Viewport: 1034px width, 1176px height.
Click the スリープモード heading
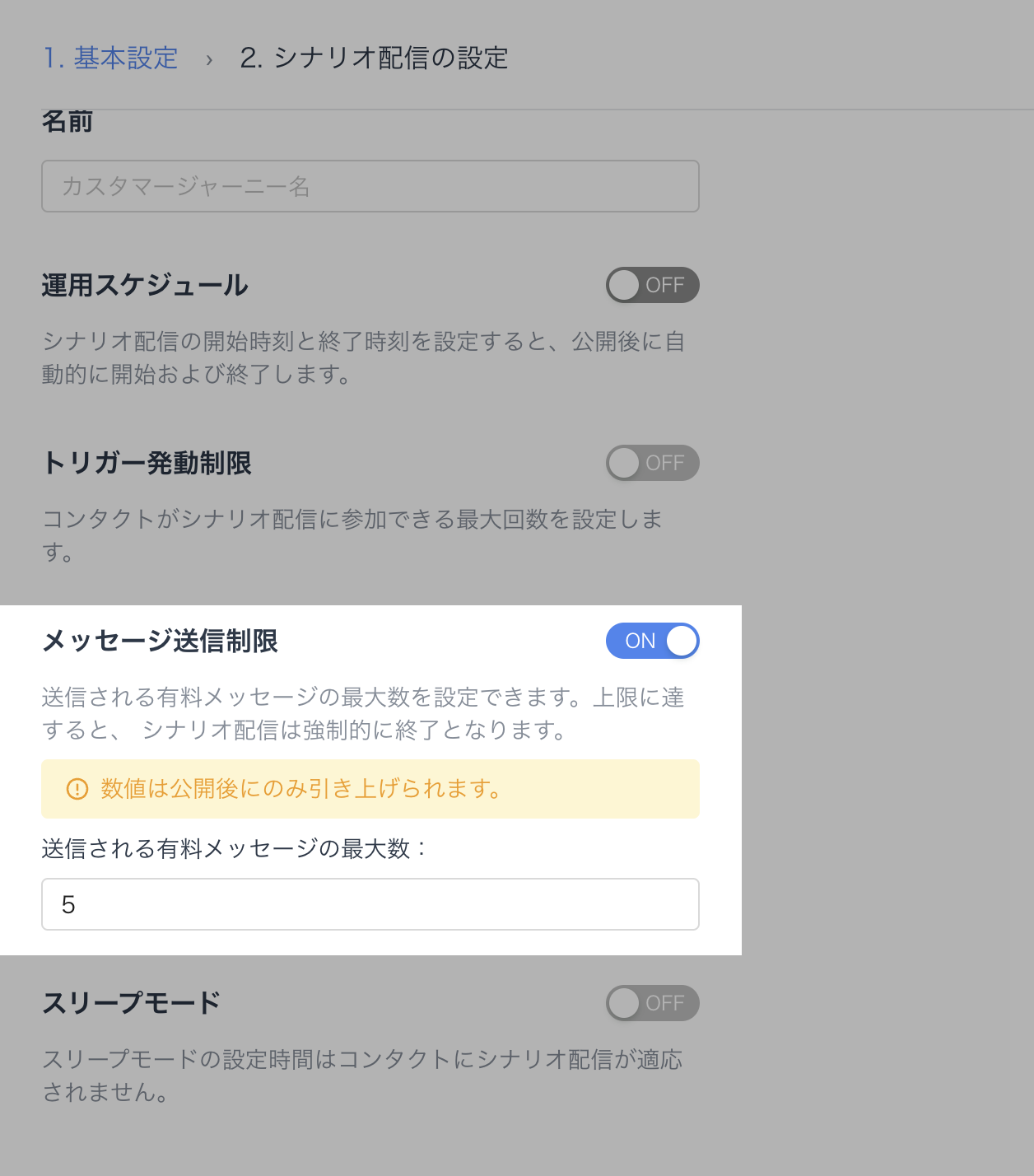(132, 1004)
